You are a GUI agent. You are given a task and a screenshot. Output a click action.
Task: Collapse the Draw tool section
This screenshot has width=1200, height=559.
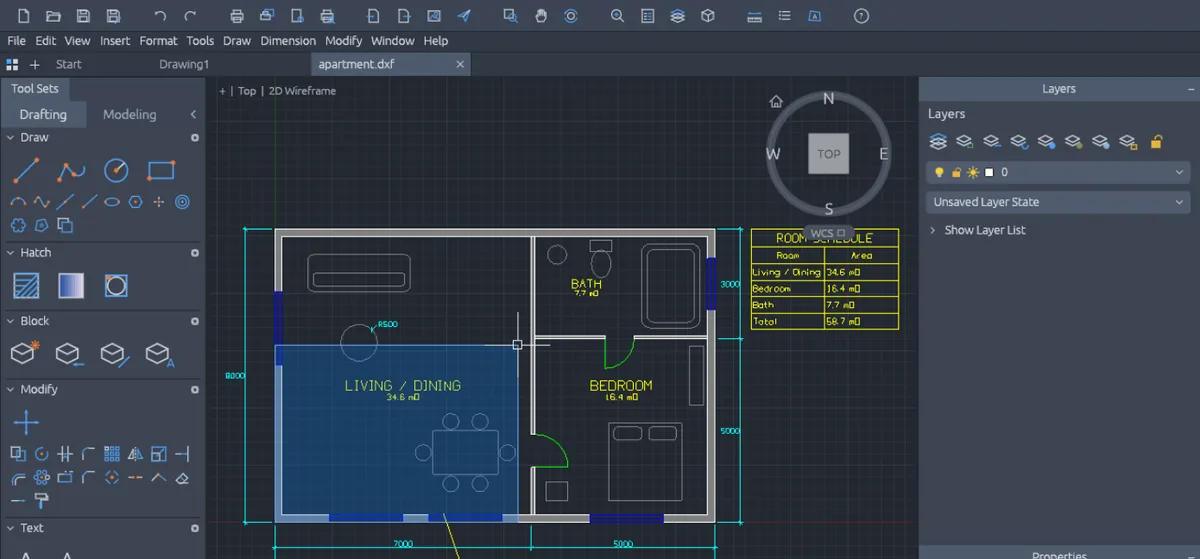[10, 138]
